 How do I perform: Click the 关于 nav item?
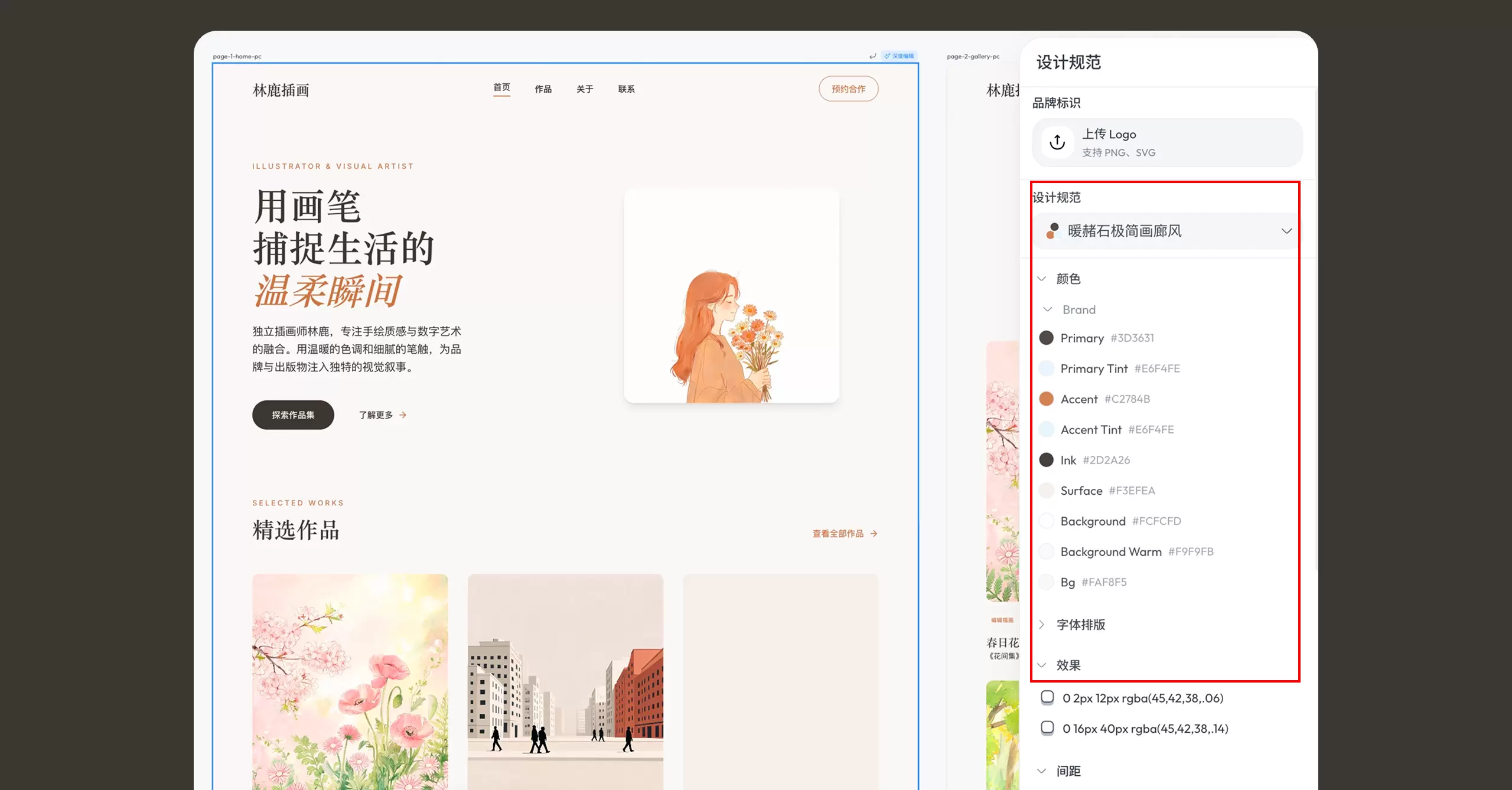coord(585,89)
